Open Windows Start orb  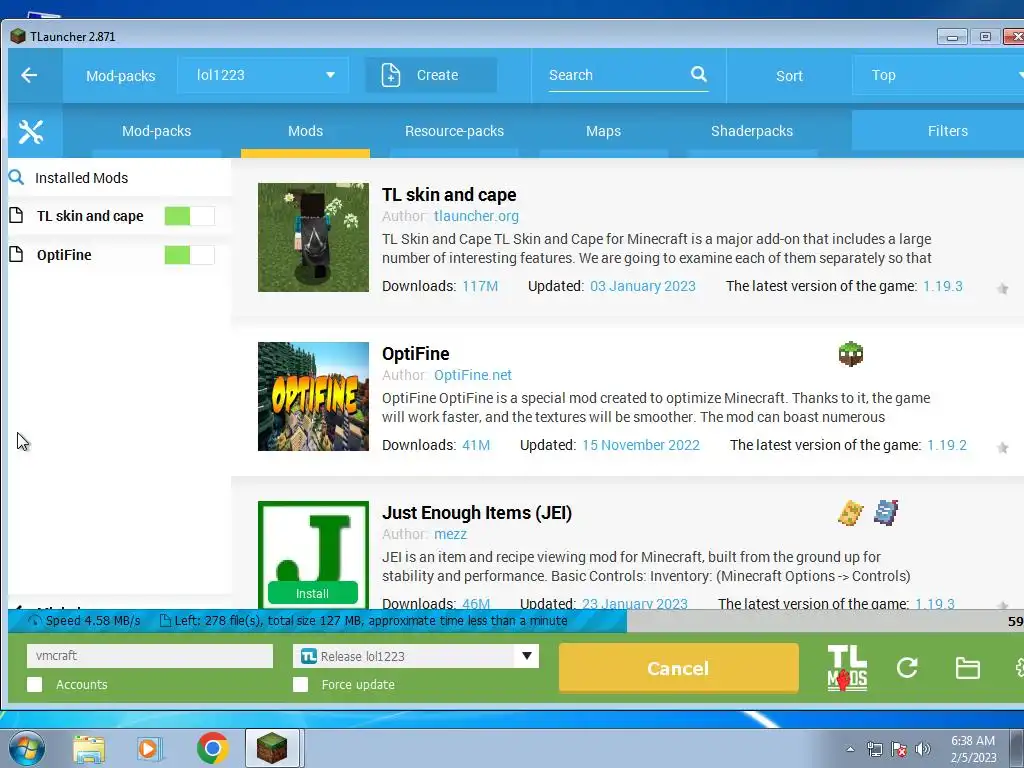point(27,748)
